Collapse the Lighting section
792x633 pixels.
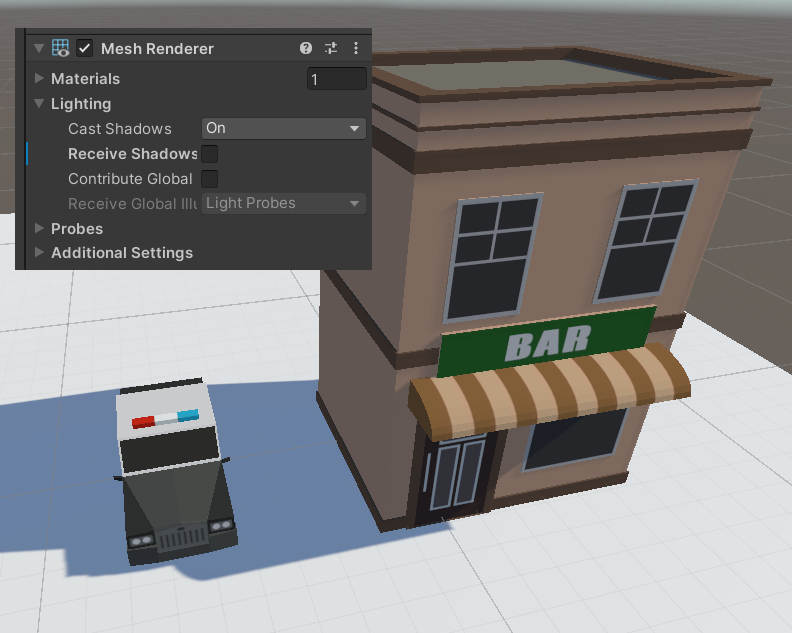coord(39,104)
